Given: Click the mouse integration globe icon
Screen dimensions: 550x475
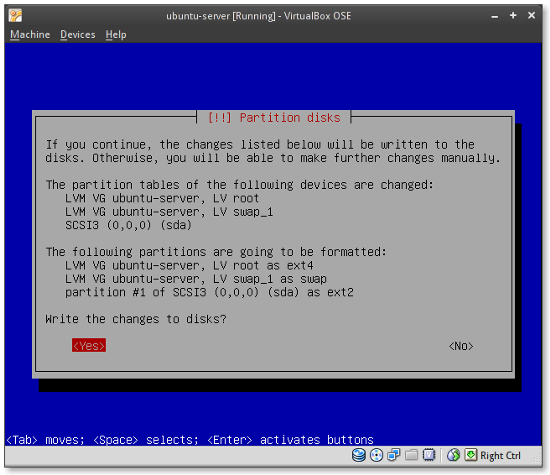Looking at the screenshot, I should tap(453, 455).
